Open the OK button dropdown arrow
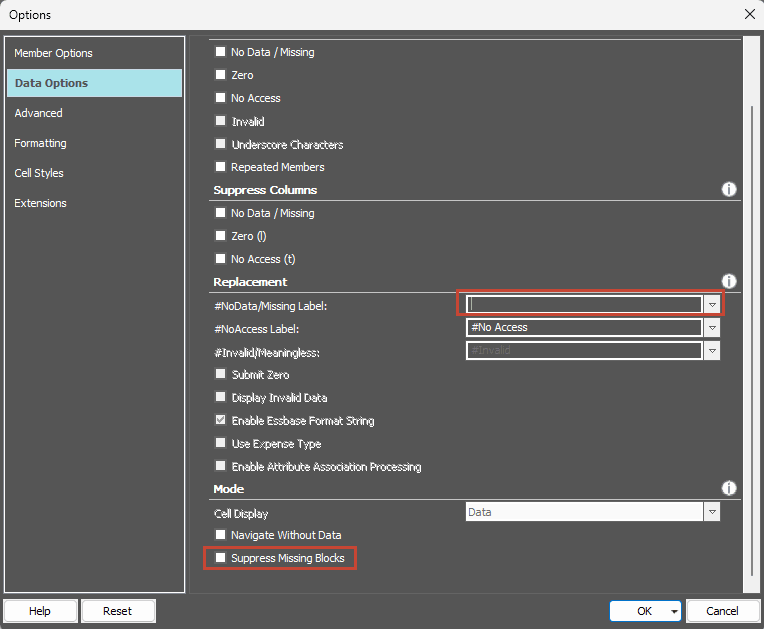Image resolution: width=764 pixels, height=629 pixels. click(x=674, y=611)
